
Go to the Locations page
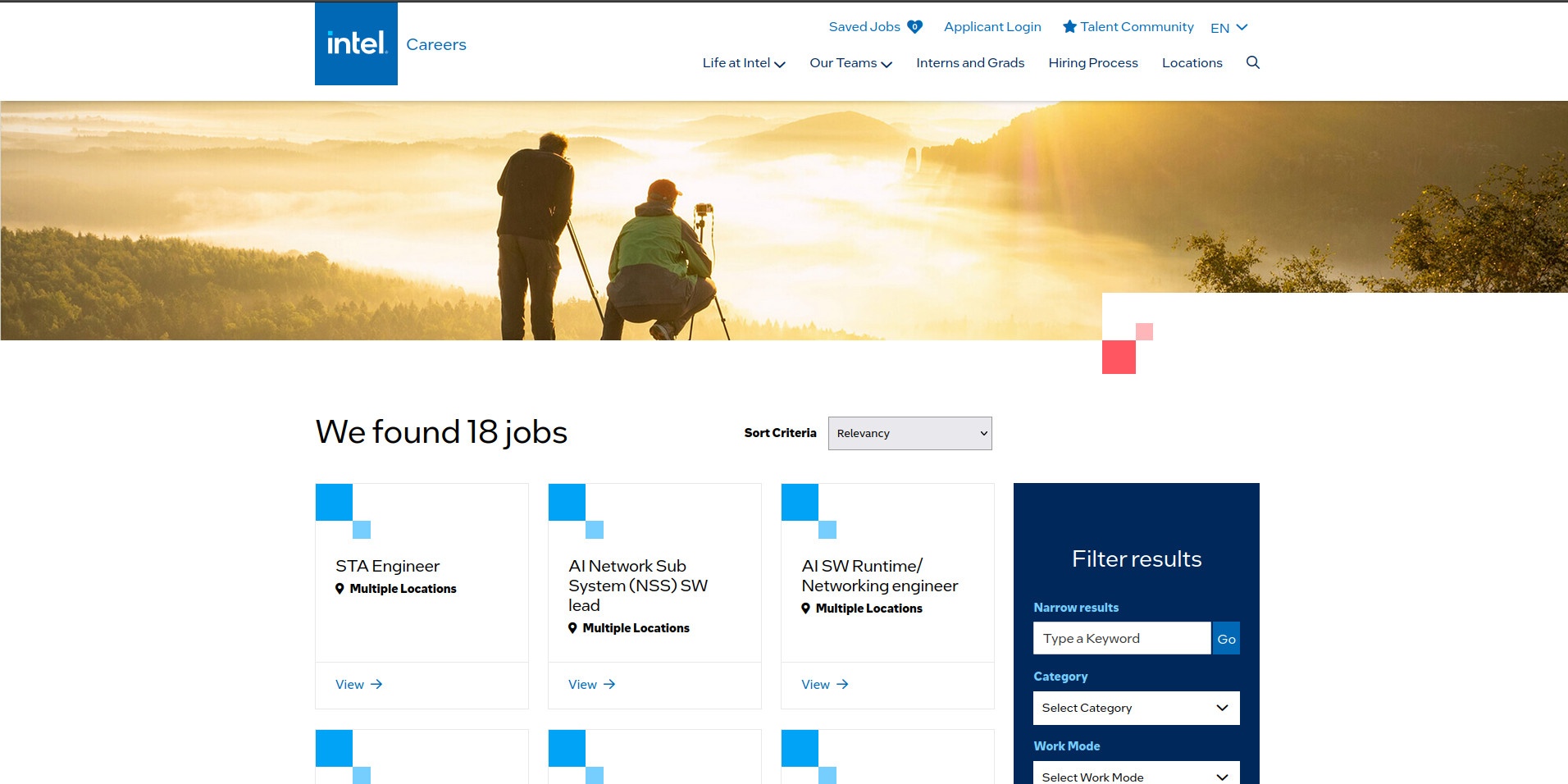[x=1192, y=63]
